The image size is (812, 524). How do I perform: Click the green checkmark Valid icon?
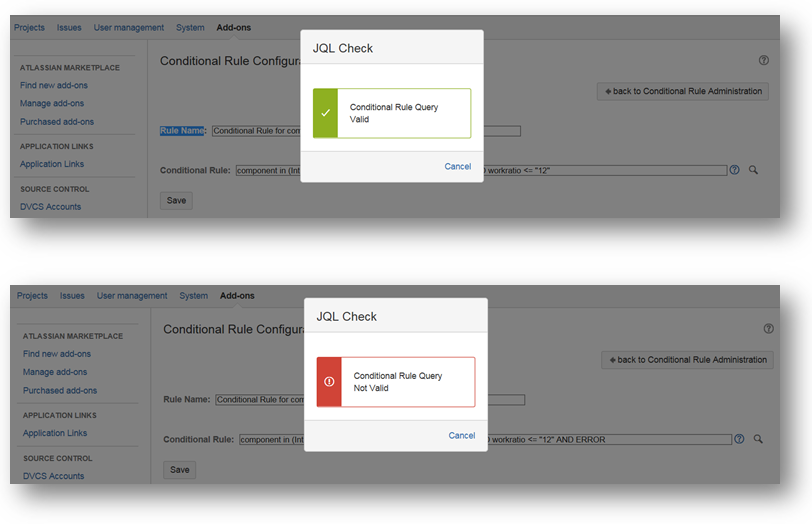[325, 113]
